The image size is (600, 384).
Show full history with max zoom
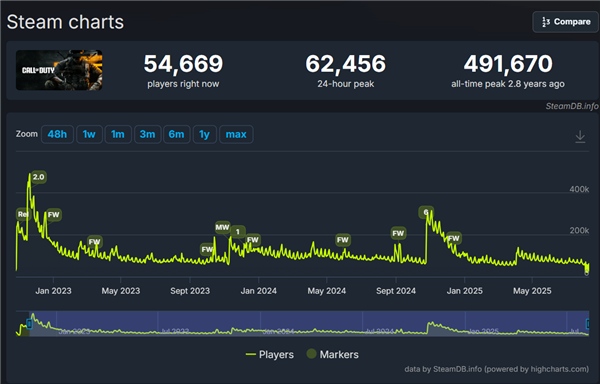pos(236,134)
